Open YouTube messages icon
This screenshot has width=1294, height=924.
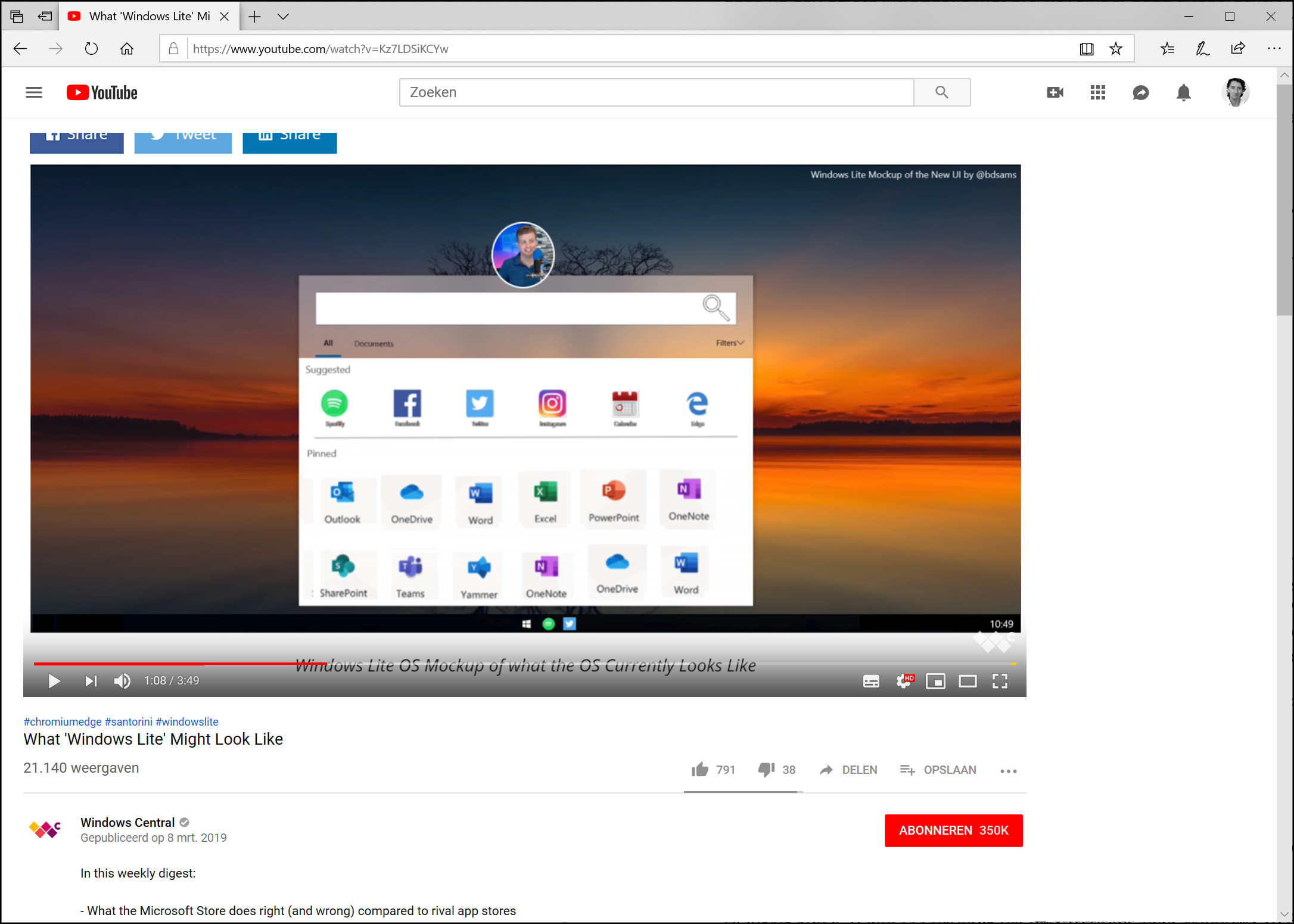(1141, 92)
